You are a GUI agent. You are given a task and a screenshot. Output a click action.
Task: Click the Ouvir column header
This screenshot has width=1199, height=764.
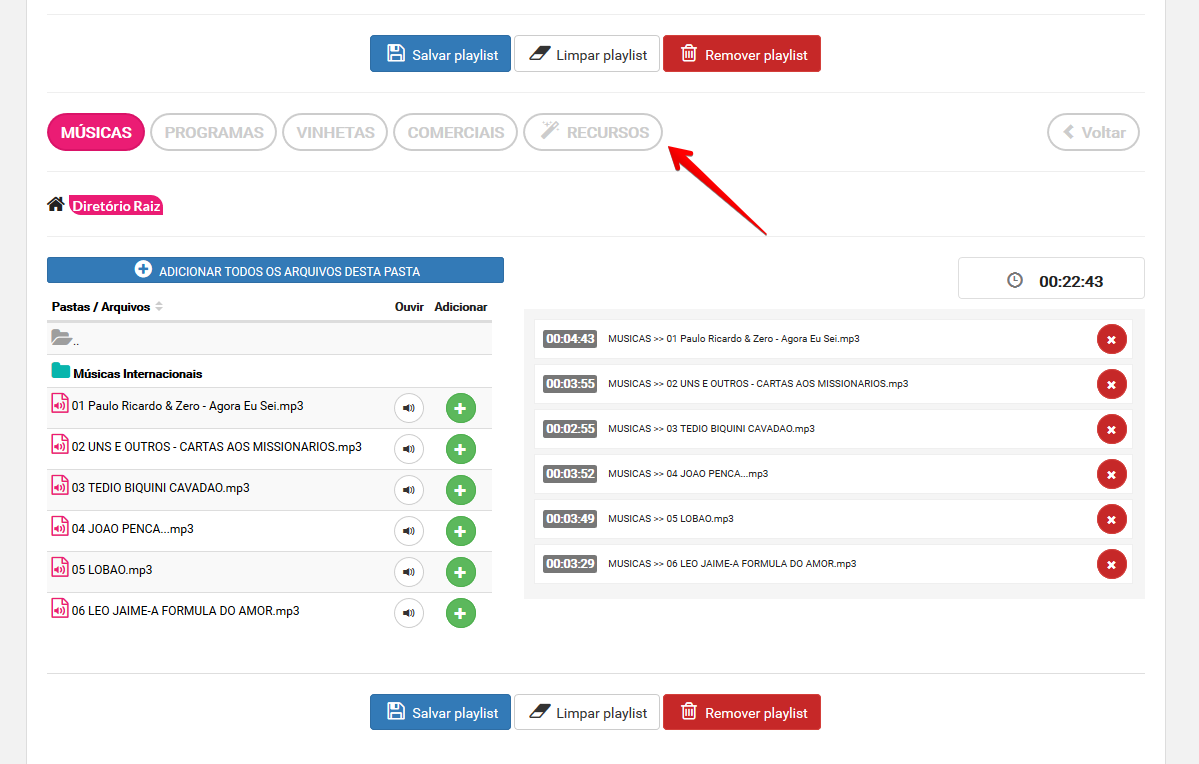(x=409, y=307)
